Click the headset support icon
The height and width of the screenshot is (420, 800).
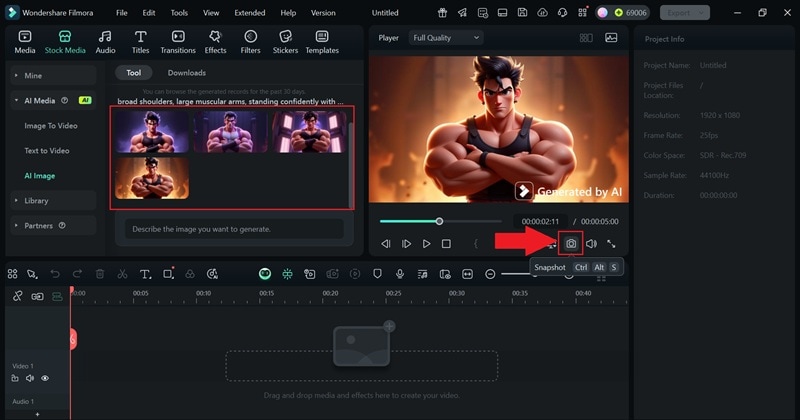click(x=562, y=13)
